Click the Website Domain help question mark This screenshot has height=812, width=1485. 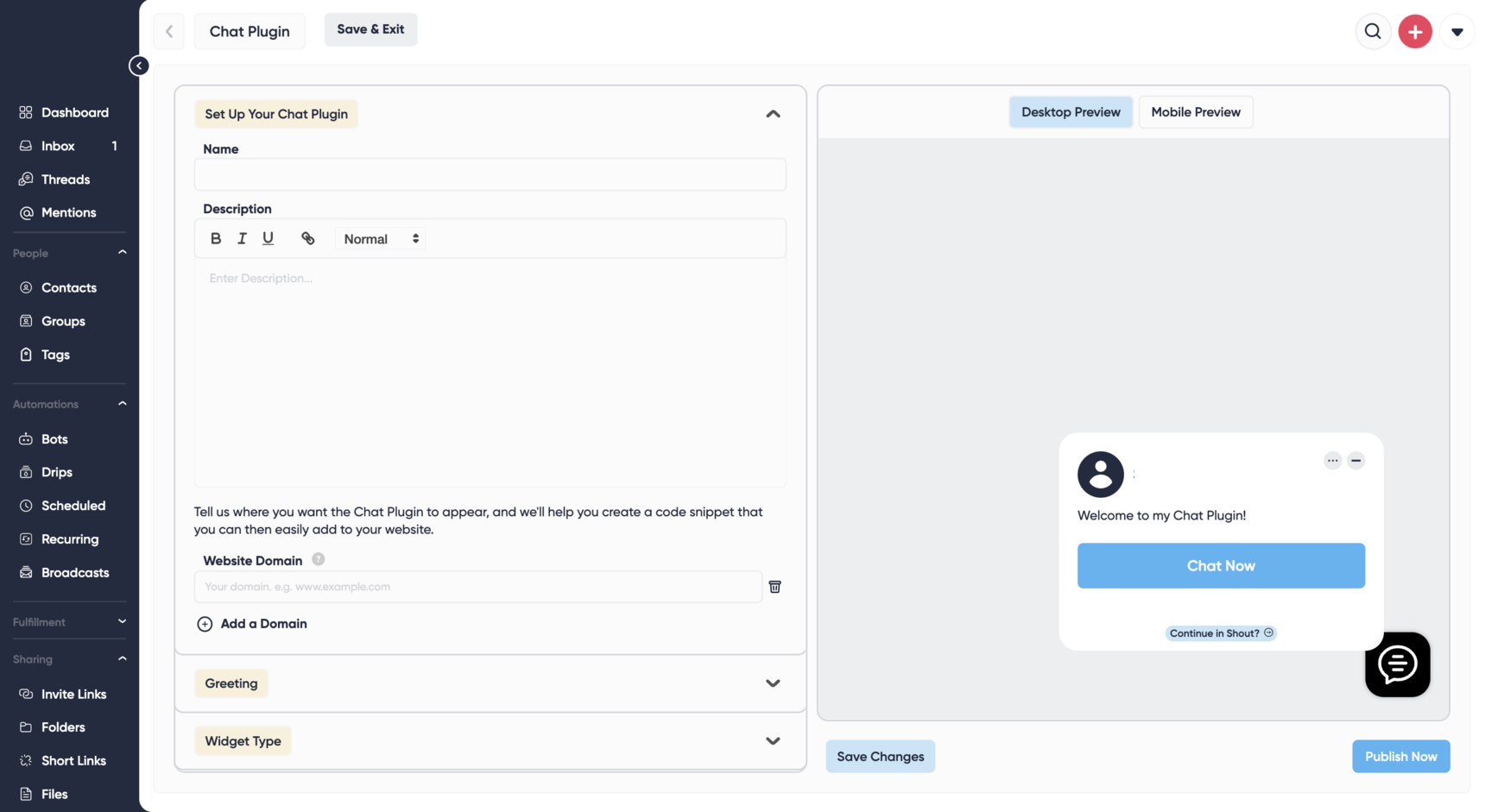click(319, 559)
